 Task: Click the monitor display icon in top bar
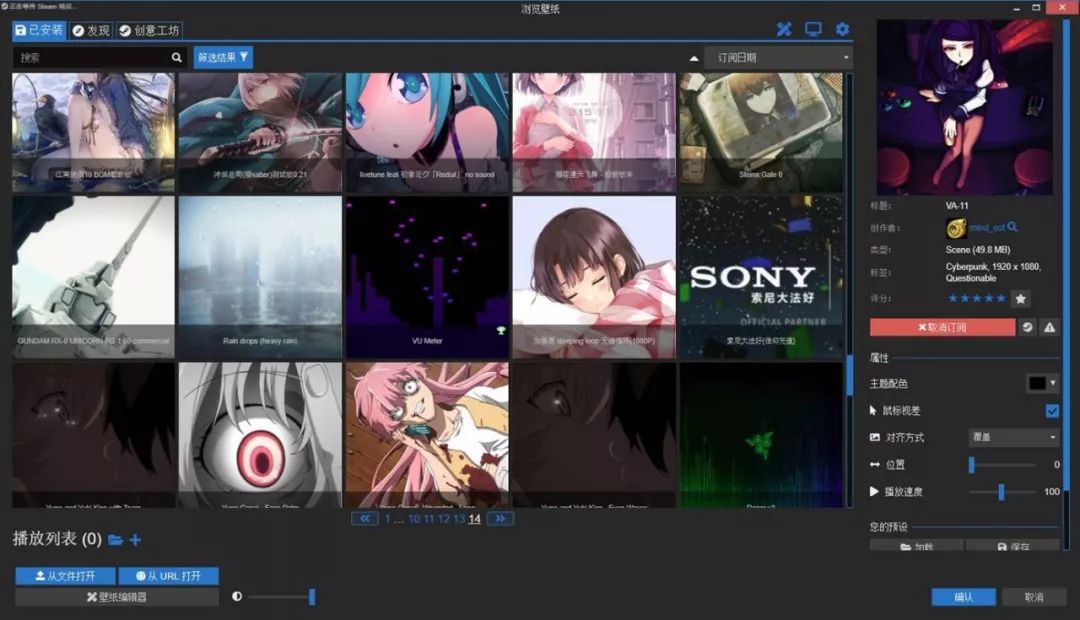click(x=813, y=30)
